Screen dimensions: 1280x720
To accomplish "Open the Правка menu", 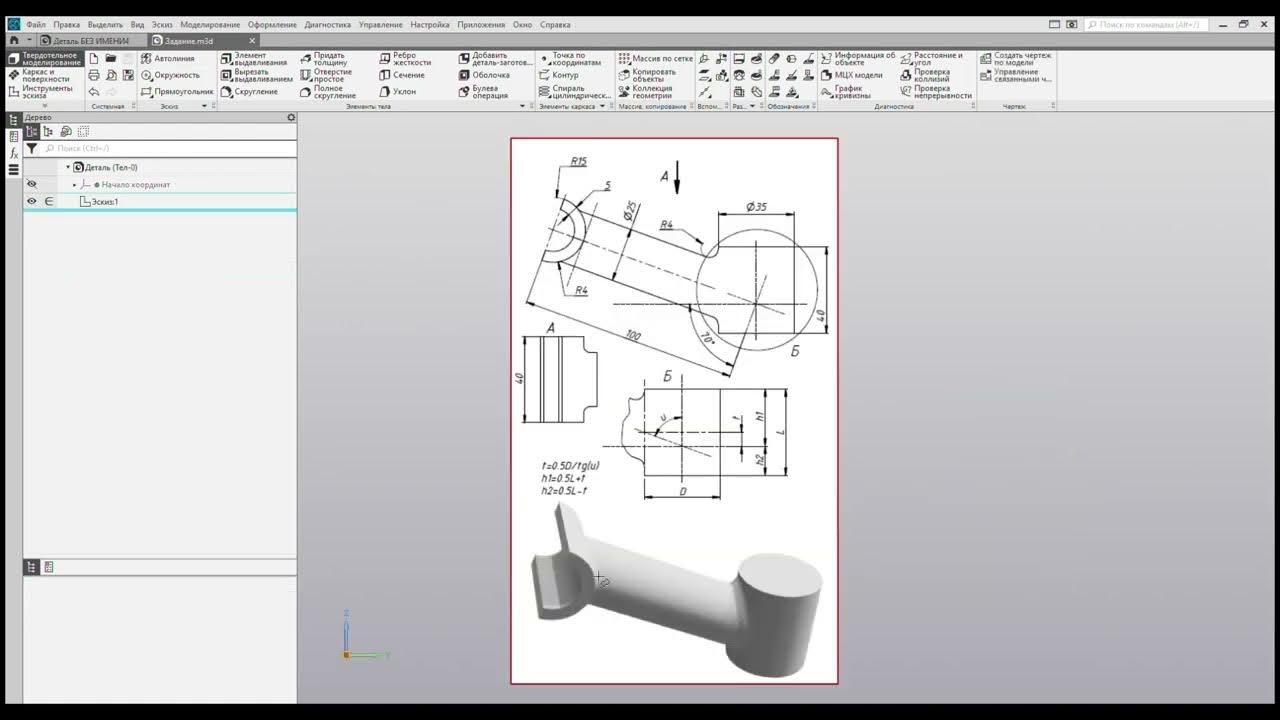I will 66,24.
